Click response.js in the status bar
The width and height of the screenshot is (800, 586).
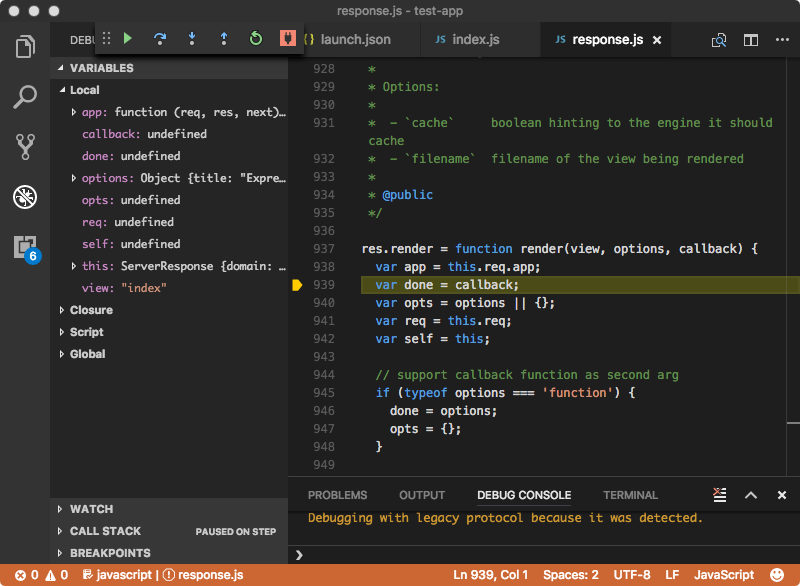tap(203, 575)
